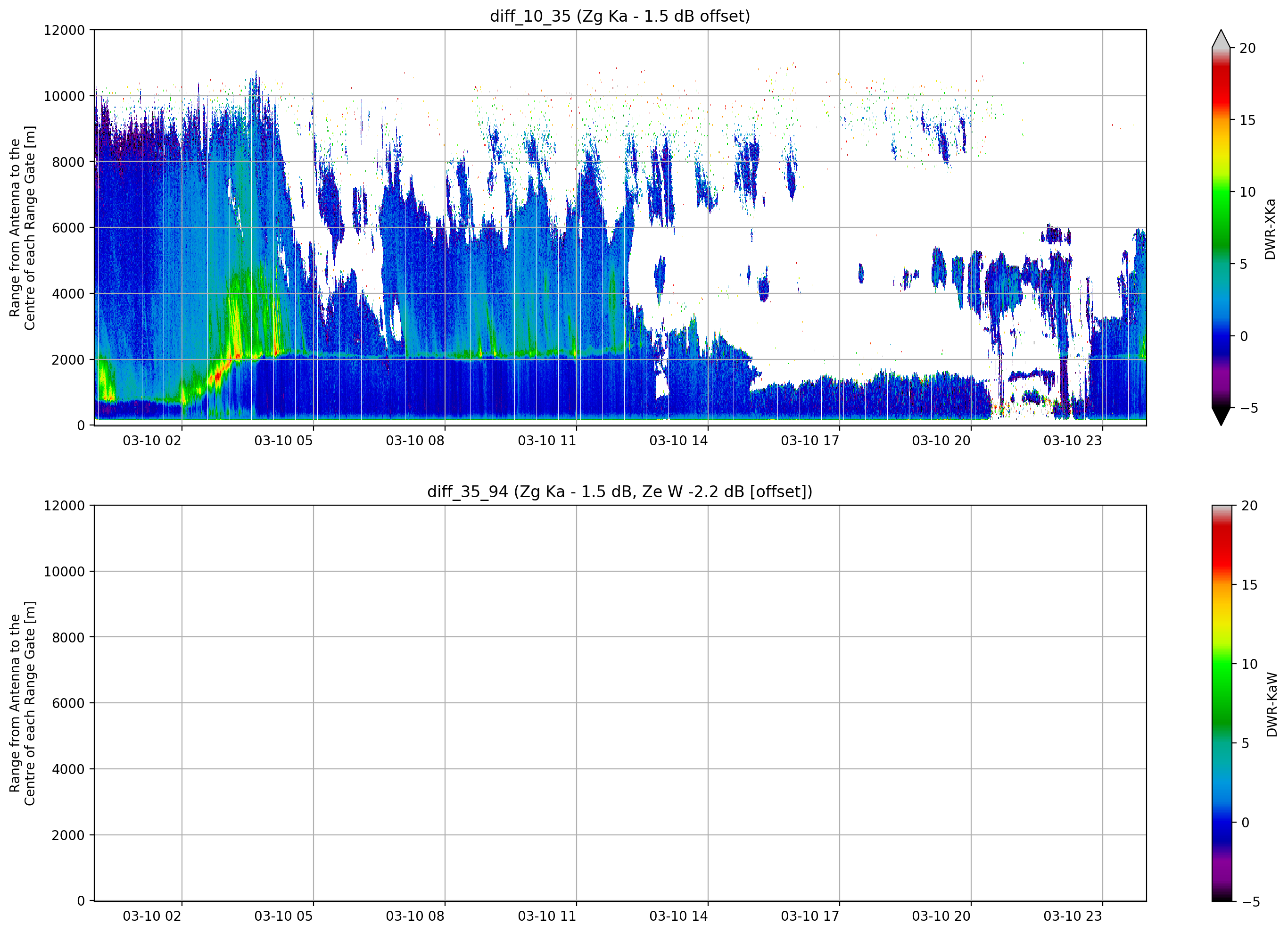This screenshot has height=933, width=1288.
Task: Click the DWR-KaW colorbar label
Action: (x=1271, y=705)
